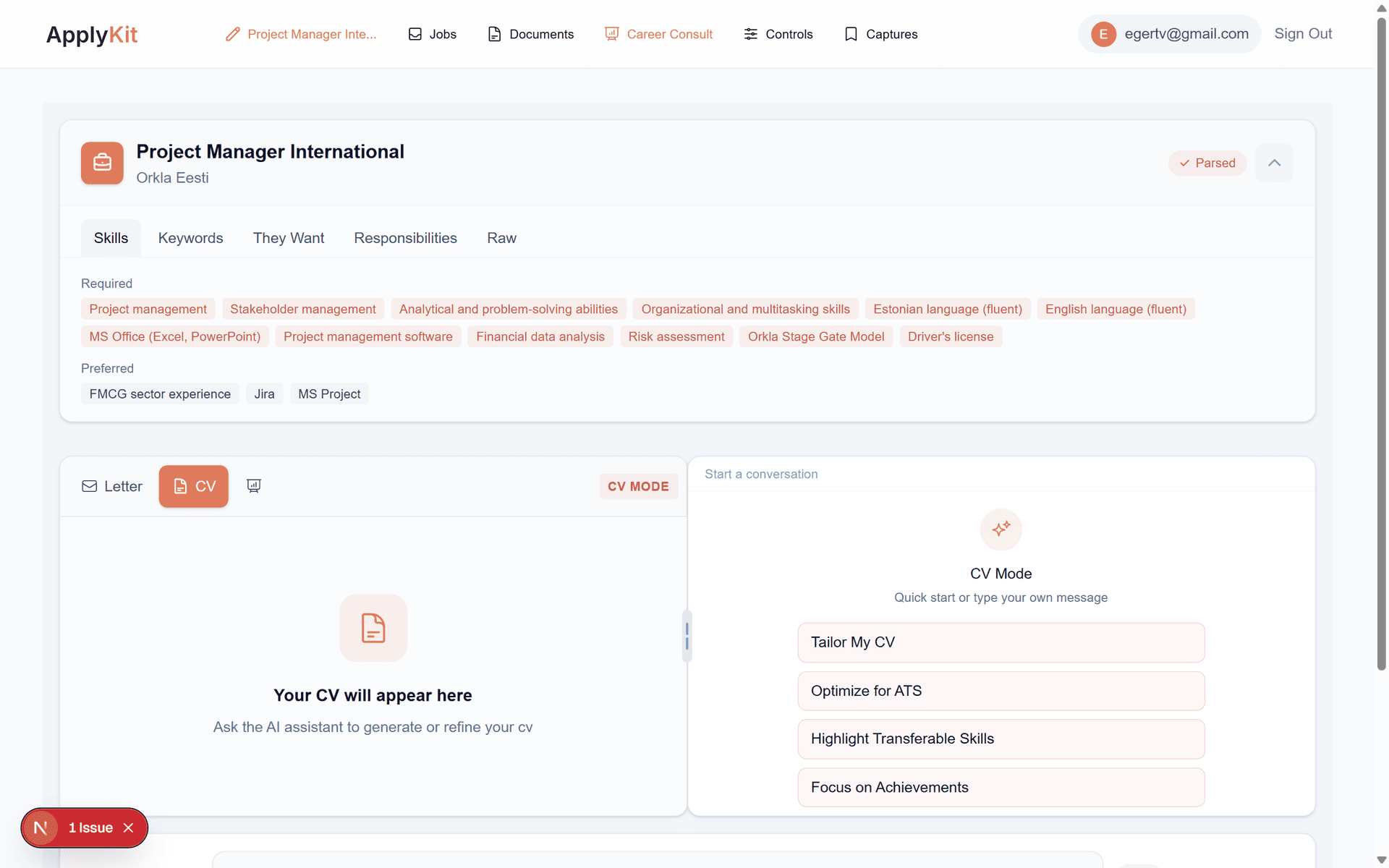Click Analytical and problem-solving abilities tag

(x=509, y=309)
